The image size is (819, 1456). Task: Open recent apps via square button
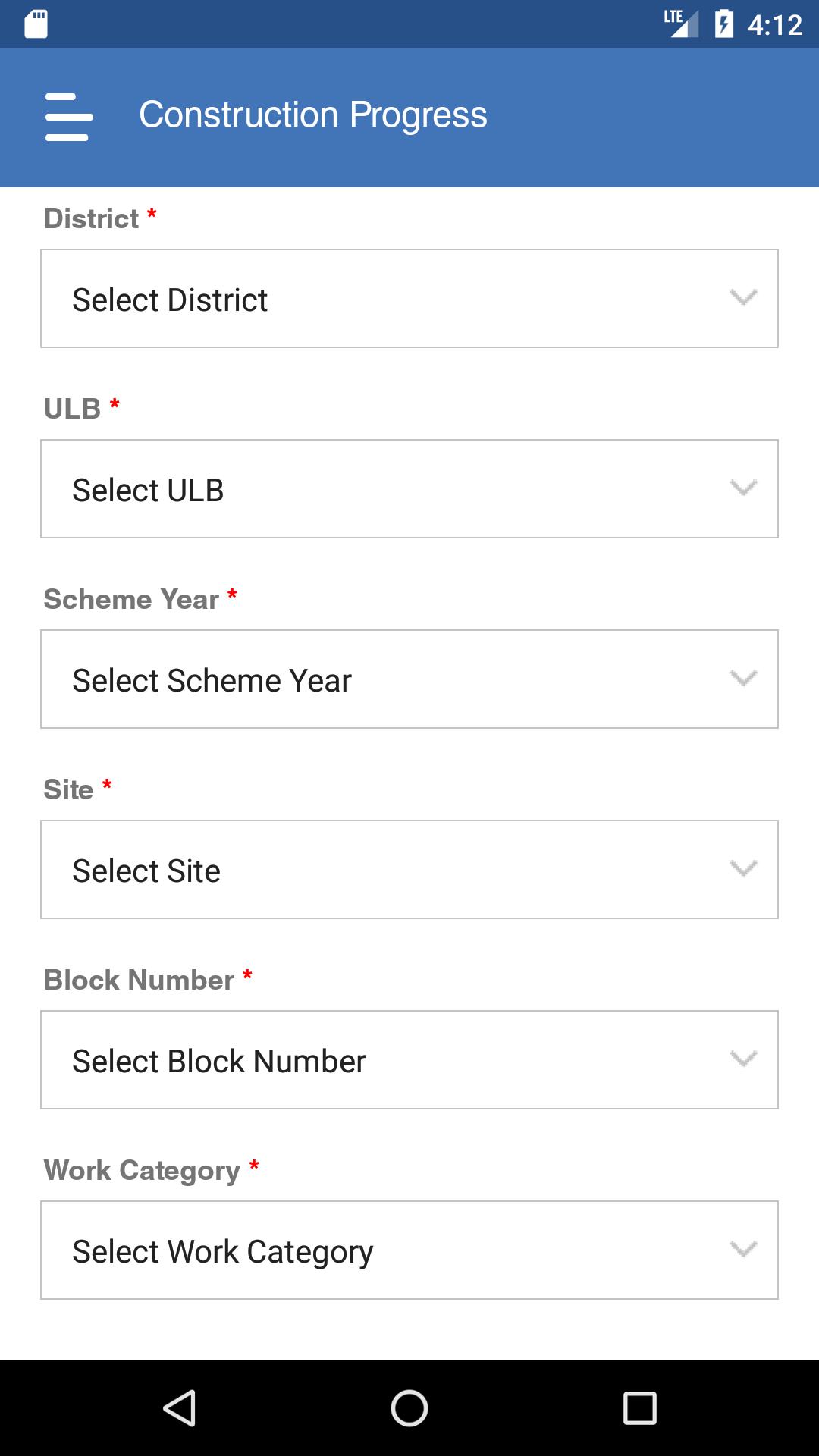[639, 1408]
